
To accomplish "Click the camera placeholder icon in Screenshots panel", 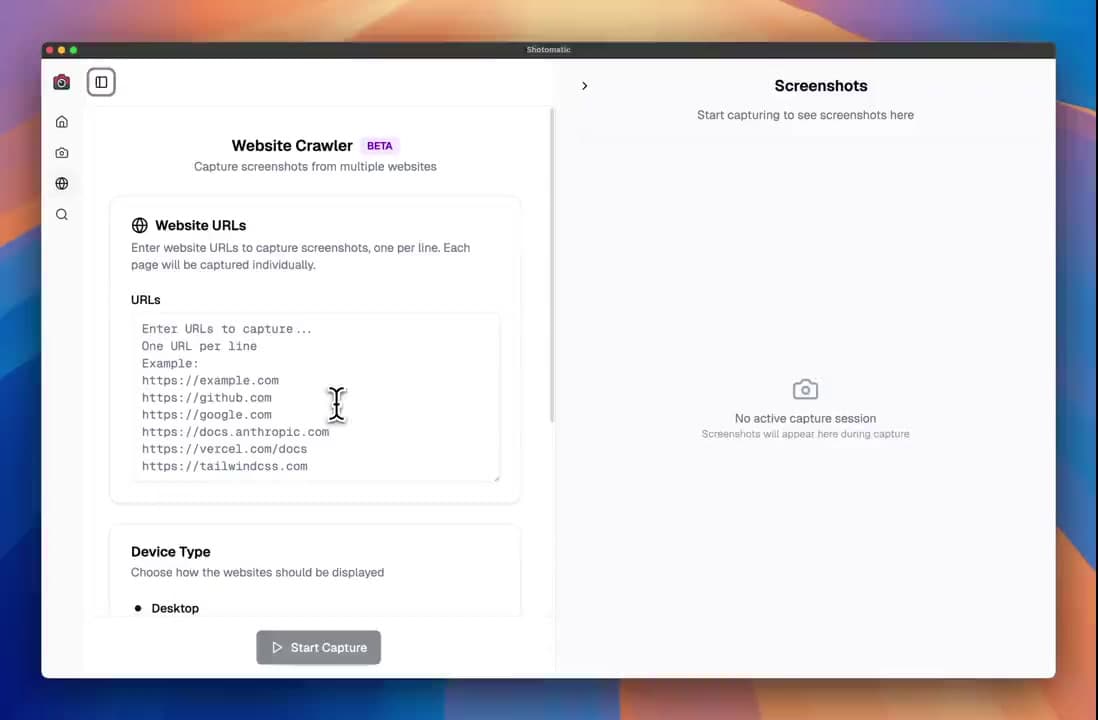I will coord(805,389).
